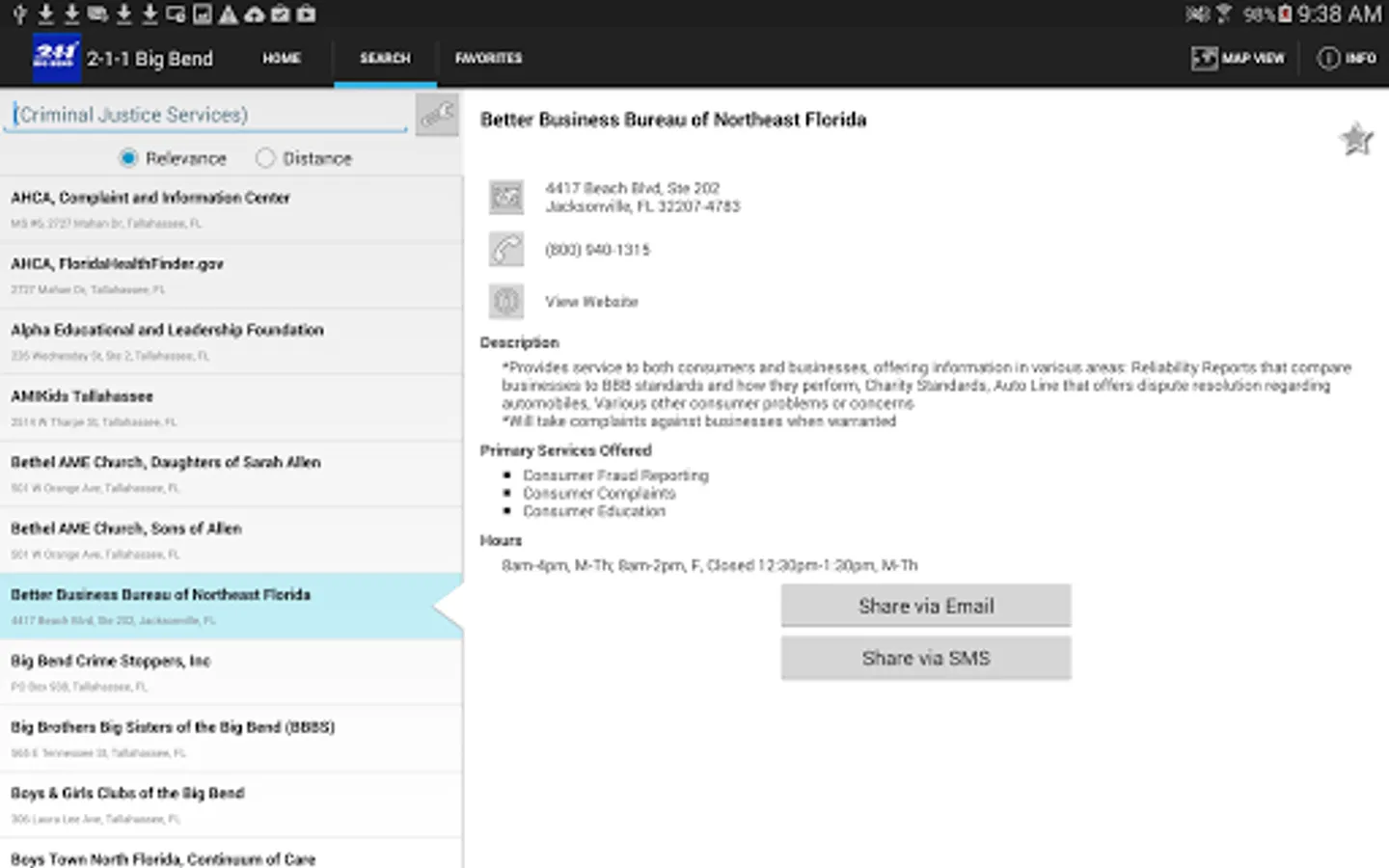The image size is (1389, 868).
Task: Select Better Business Bureau of Northeast Florida row
Action: [231, 607]
